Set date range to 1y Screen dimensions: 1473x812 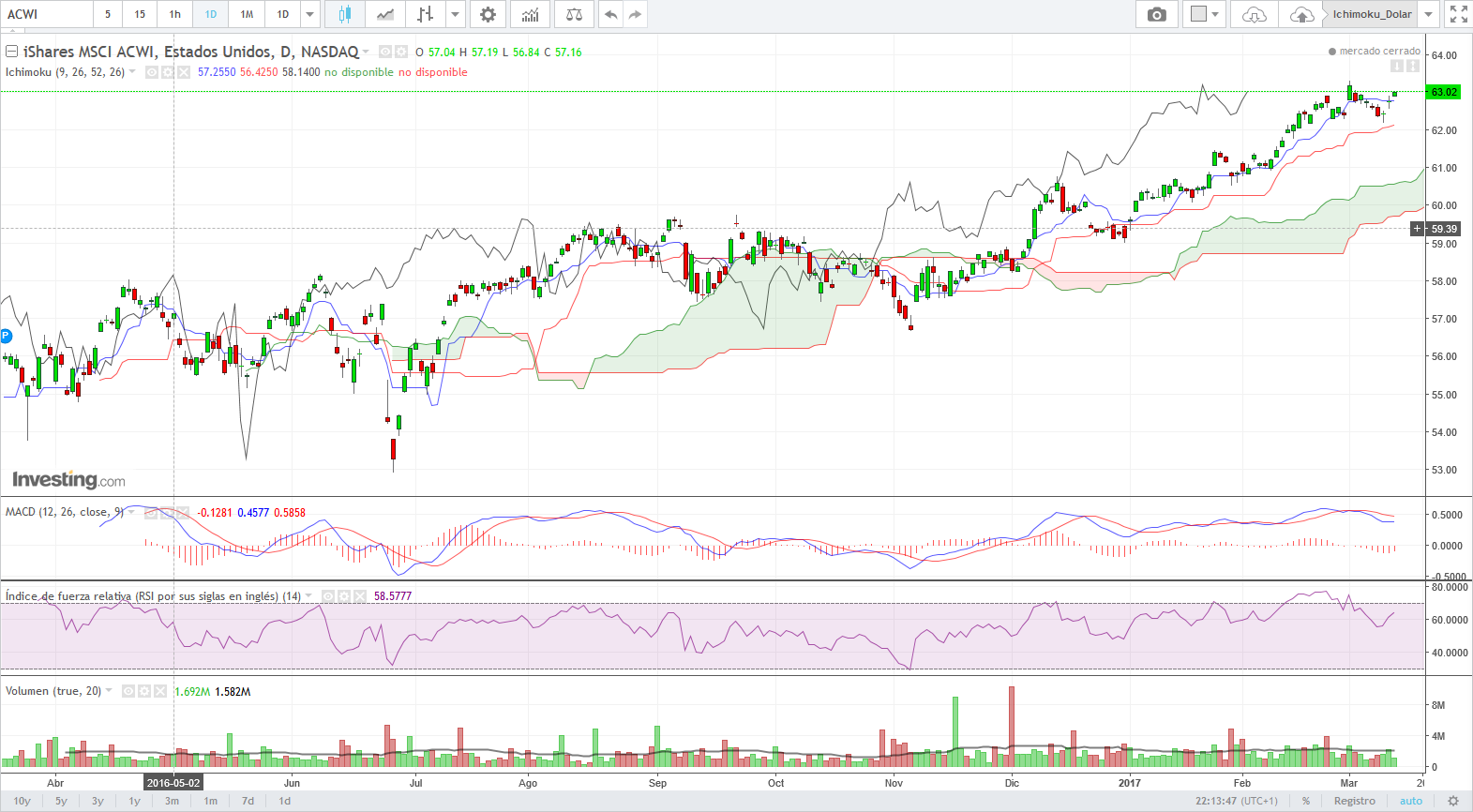[x=134, y=801]
